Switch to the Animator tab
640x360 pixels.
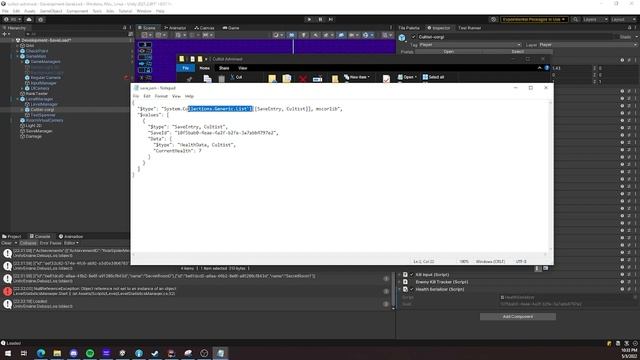pyautogui.click(x=175, y=28)
